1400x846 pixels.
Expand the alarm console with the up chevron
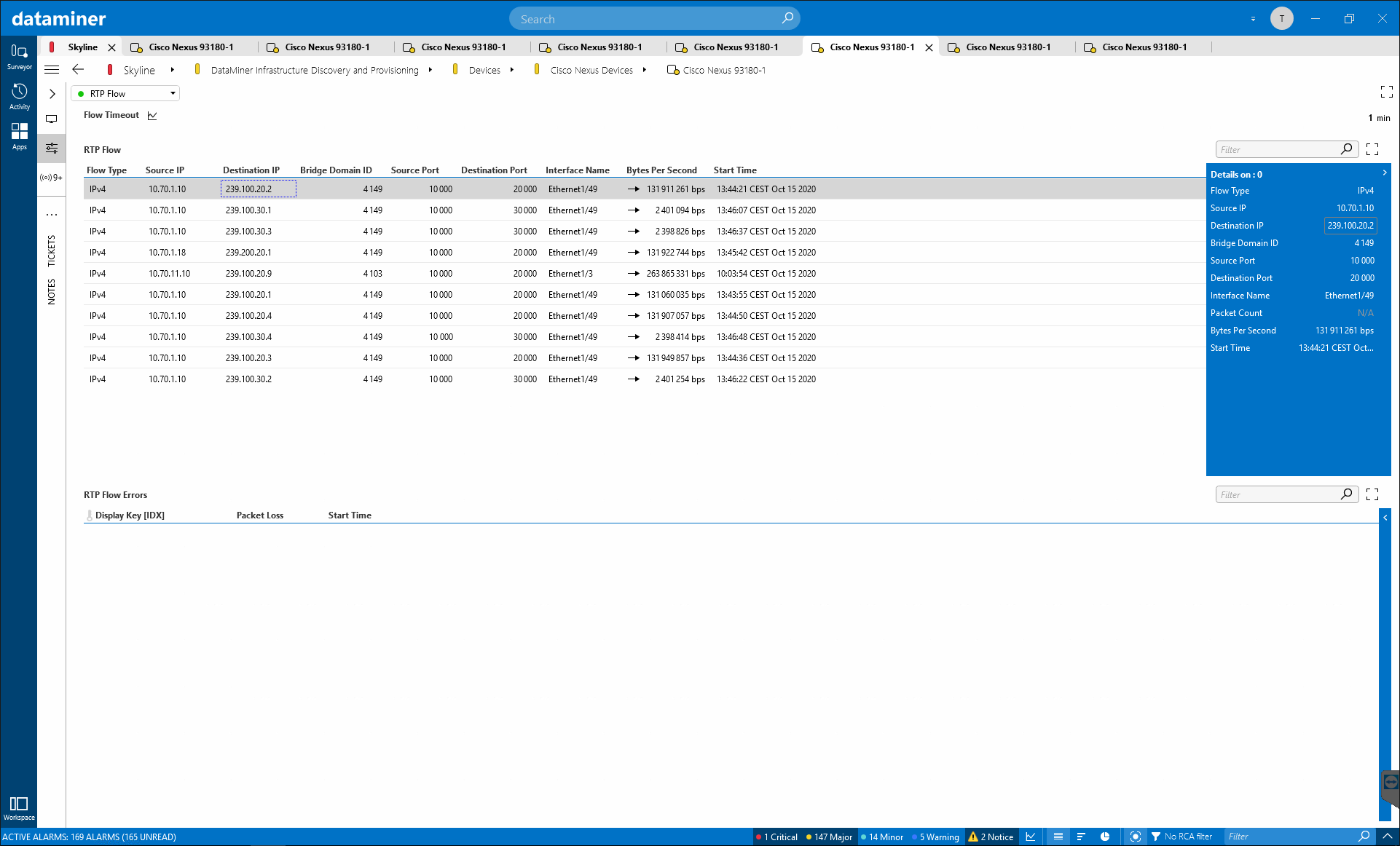point(1388,837)
